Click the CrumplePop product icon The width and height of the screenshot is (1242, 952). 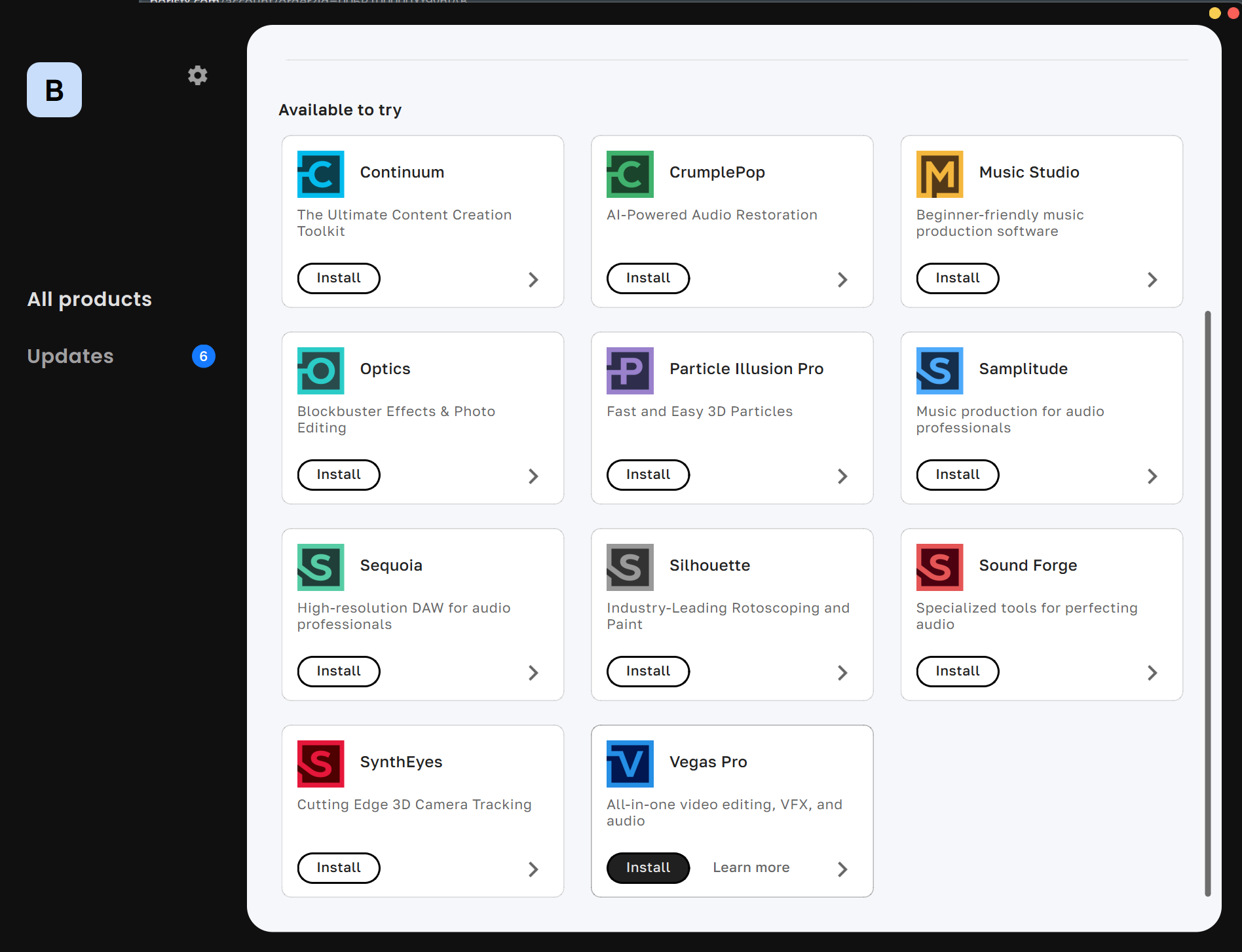[630, 174]
